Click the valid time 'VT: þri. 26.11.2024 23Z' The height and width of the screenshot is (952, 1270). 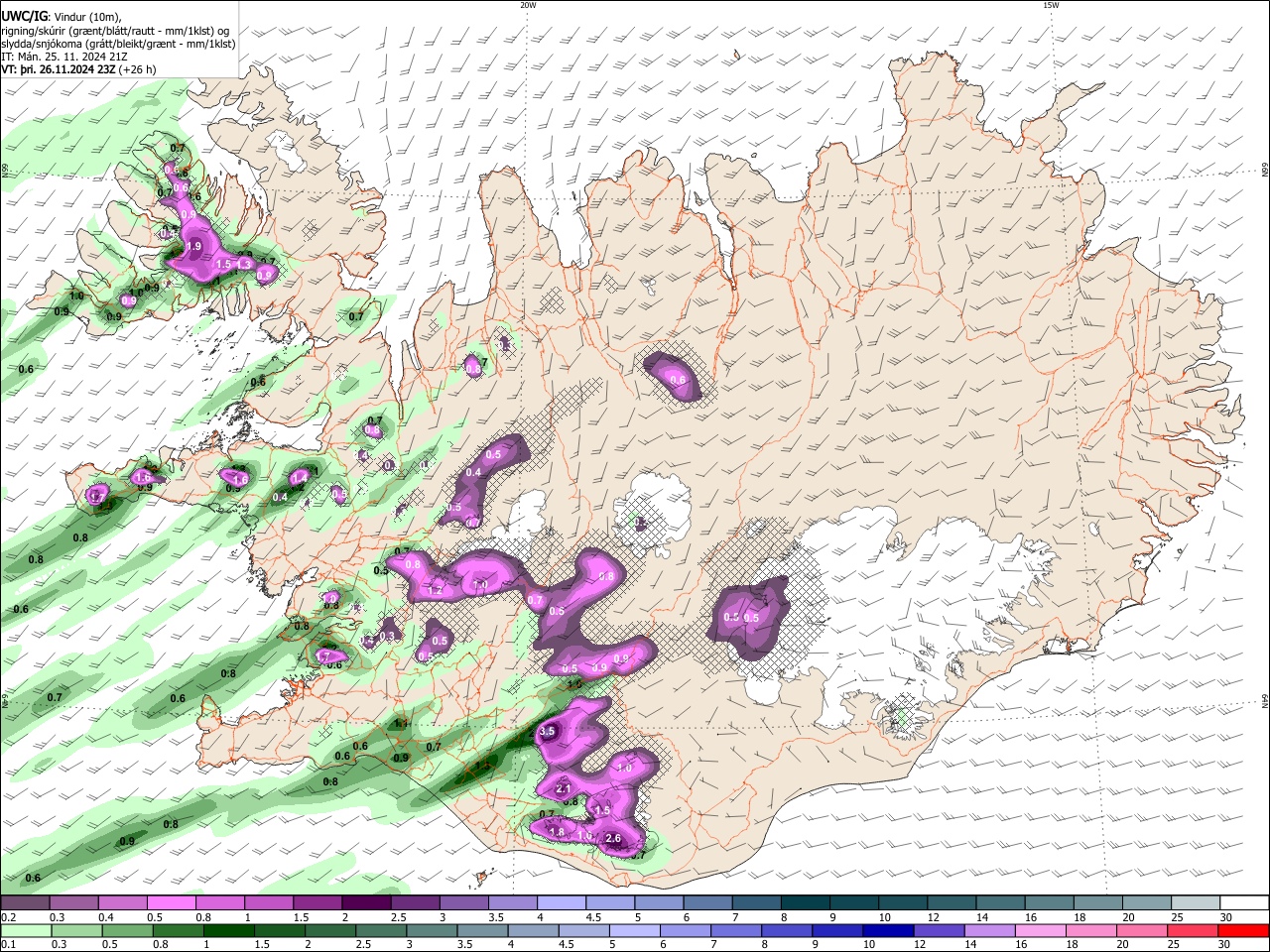tap(60, 69)
